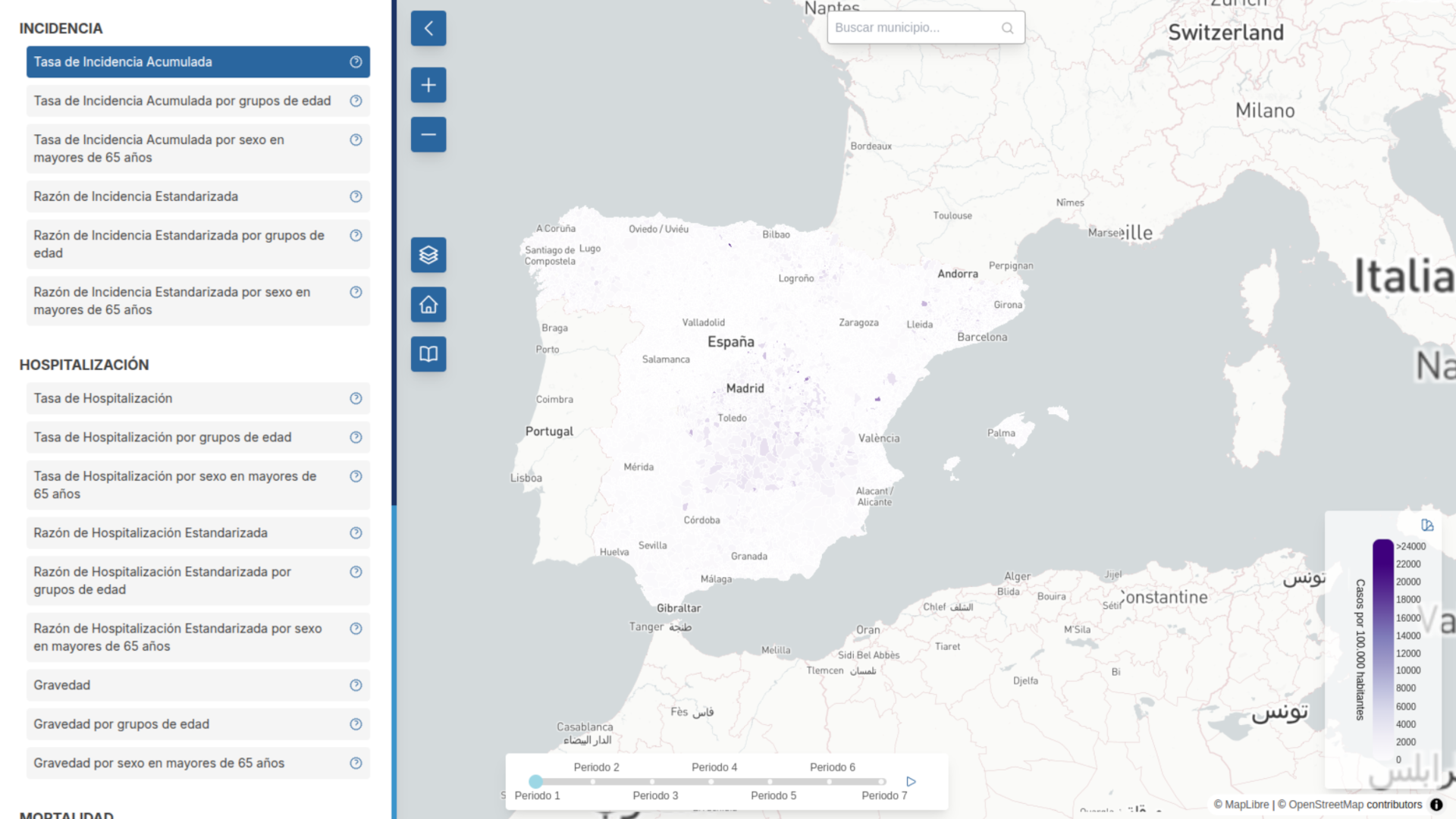Collapse the sidebar with the back arrow

tap(428, 28)
